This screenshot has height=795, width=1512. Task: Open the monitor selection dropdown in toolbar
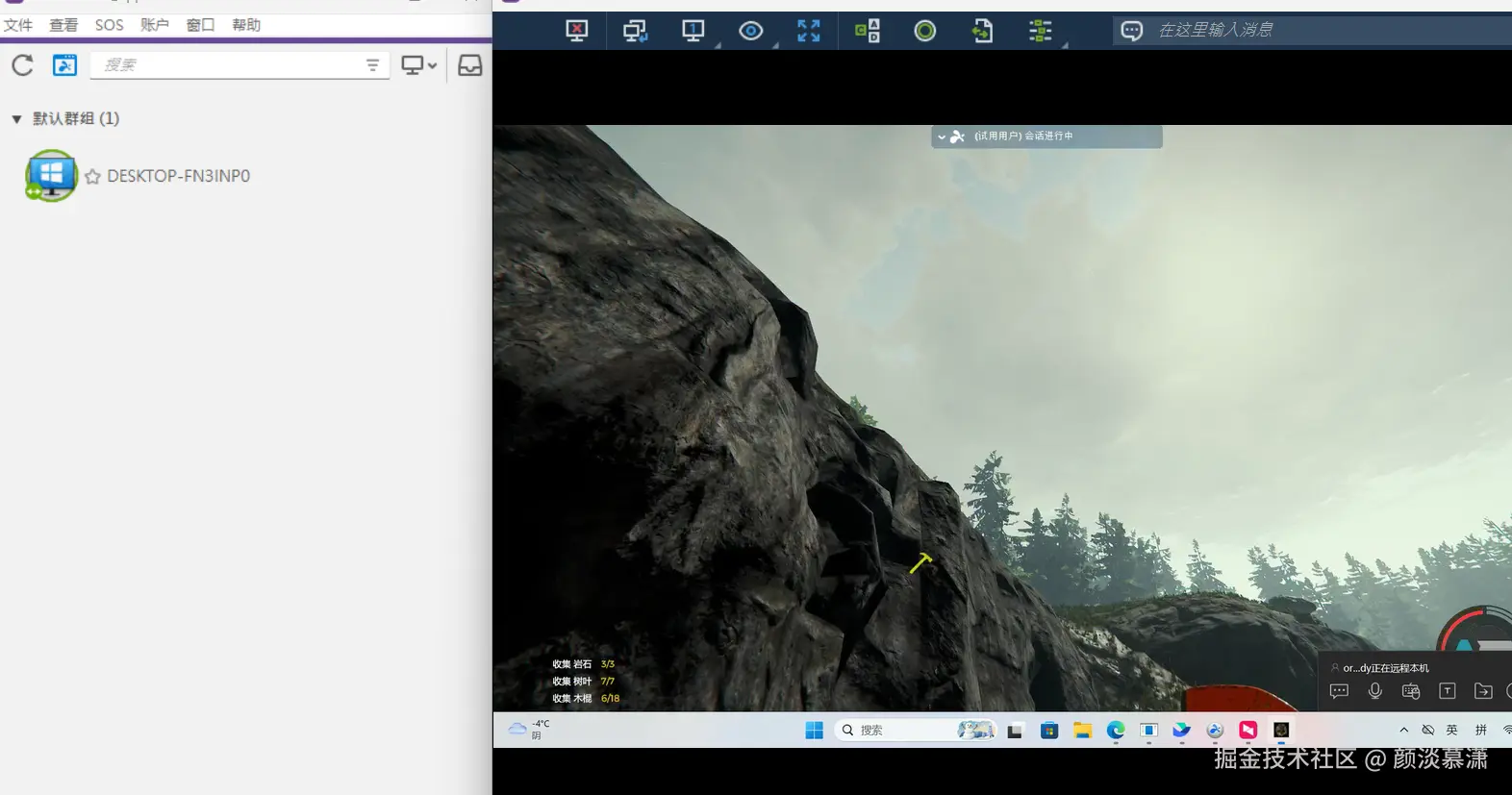pos(693,31)
